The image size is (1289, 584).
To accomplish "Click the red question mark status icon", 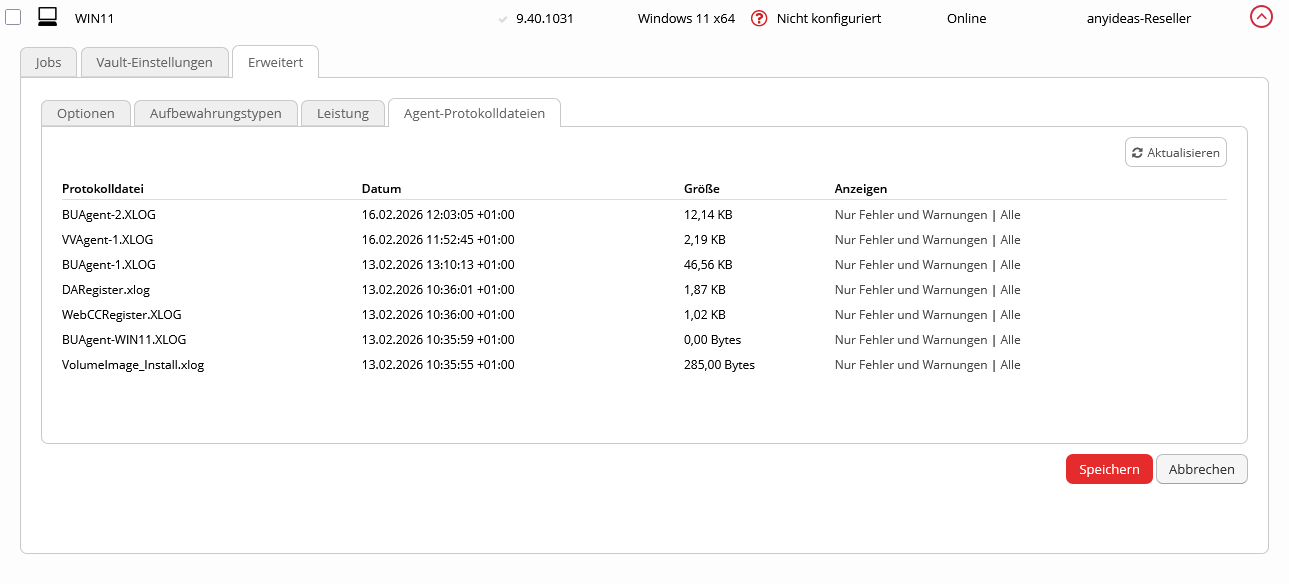I will (759, 18).
